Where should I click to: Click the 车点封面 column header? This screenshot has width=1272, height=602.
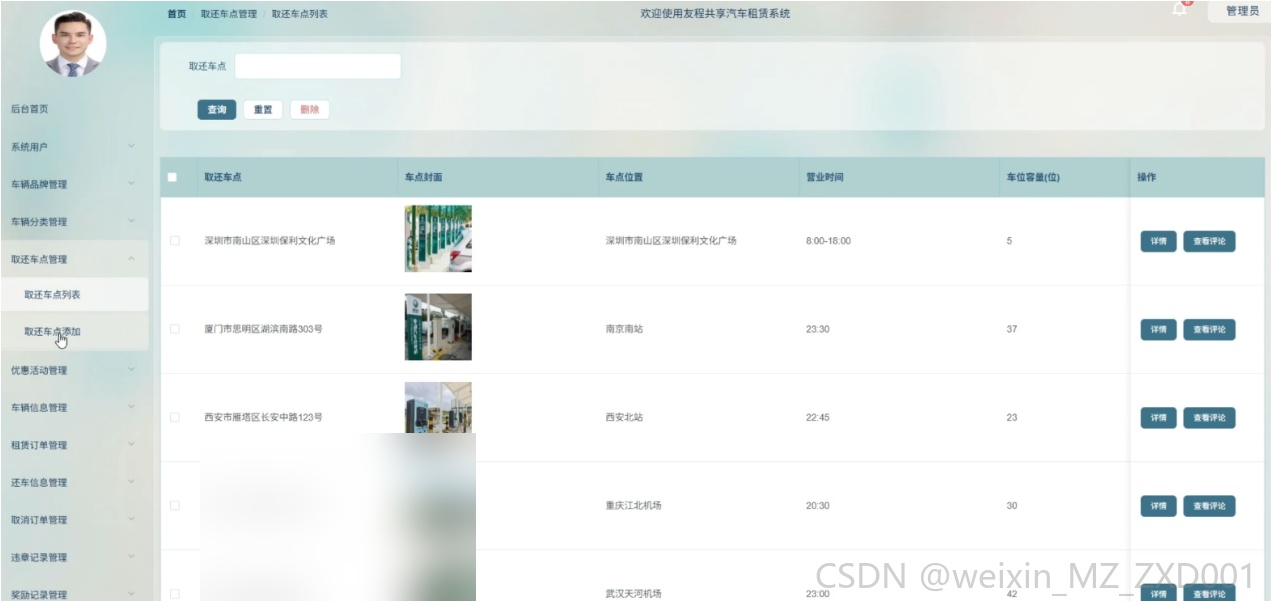(424, 177)
